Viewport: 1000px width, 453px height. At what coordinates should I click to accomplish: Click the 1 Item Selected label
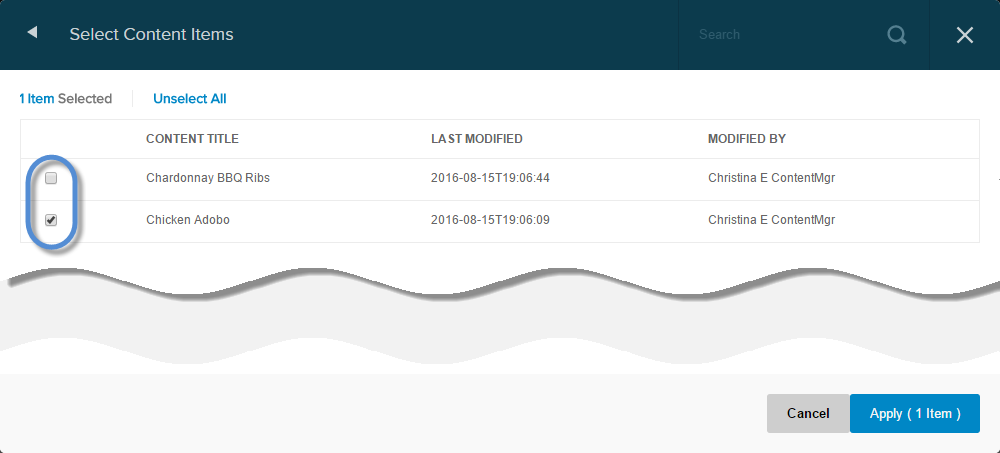(65, 99)
